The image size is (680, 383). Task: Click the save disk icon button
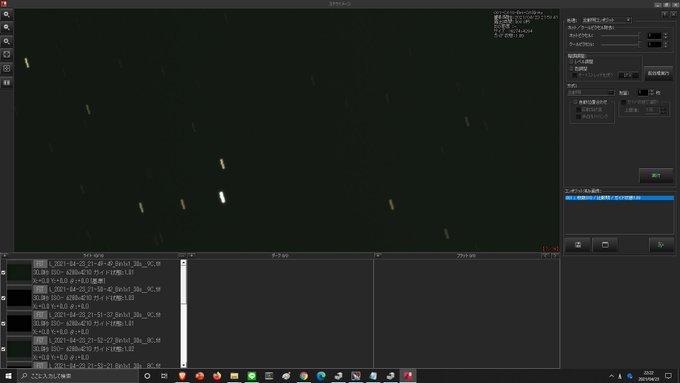coord(578,245)
